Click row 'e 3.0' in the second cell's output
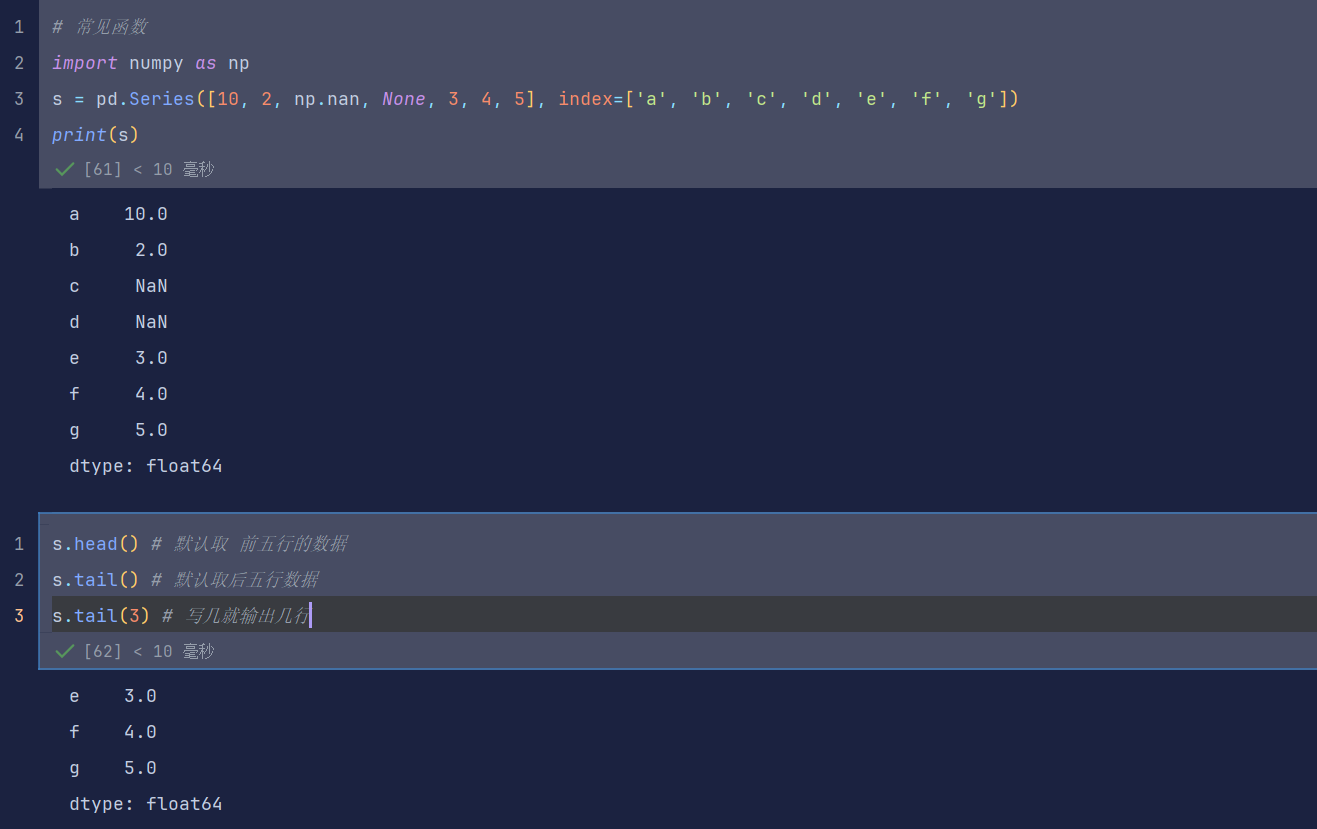Viewport: 1317px width, 829px height. click(x=113, y=696)
